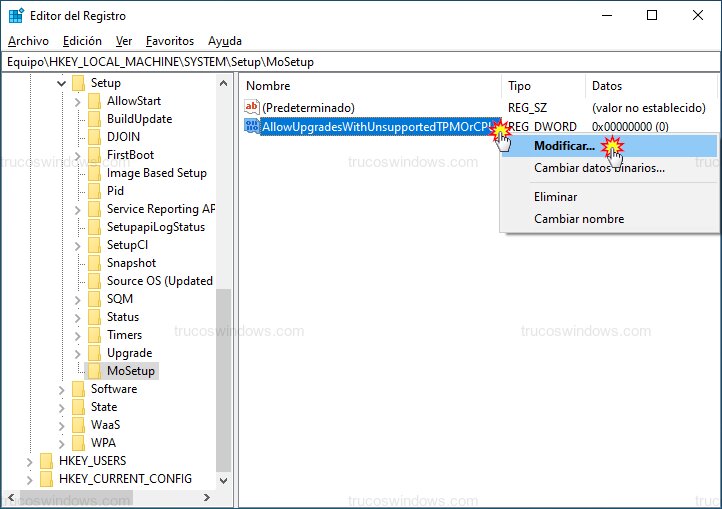Open the Edición menu
Image resolution: width=722 pixels, height=509 pixels.
pyautogui.click(x=82, y=41)
